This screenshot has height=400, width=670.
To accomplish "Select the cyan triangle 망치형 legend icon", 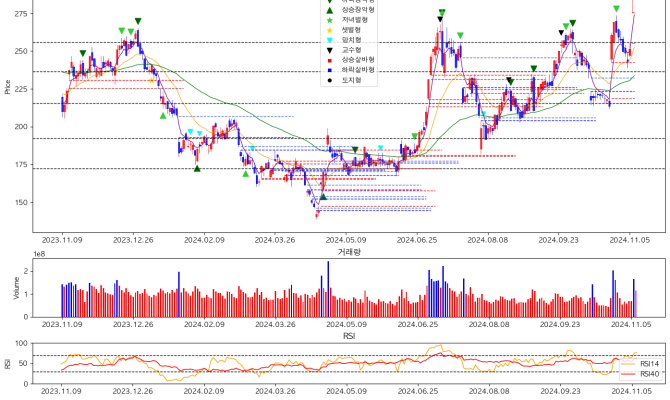I will [x=330, y=40].
